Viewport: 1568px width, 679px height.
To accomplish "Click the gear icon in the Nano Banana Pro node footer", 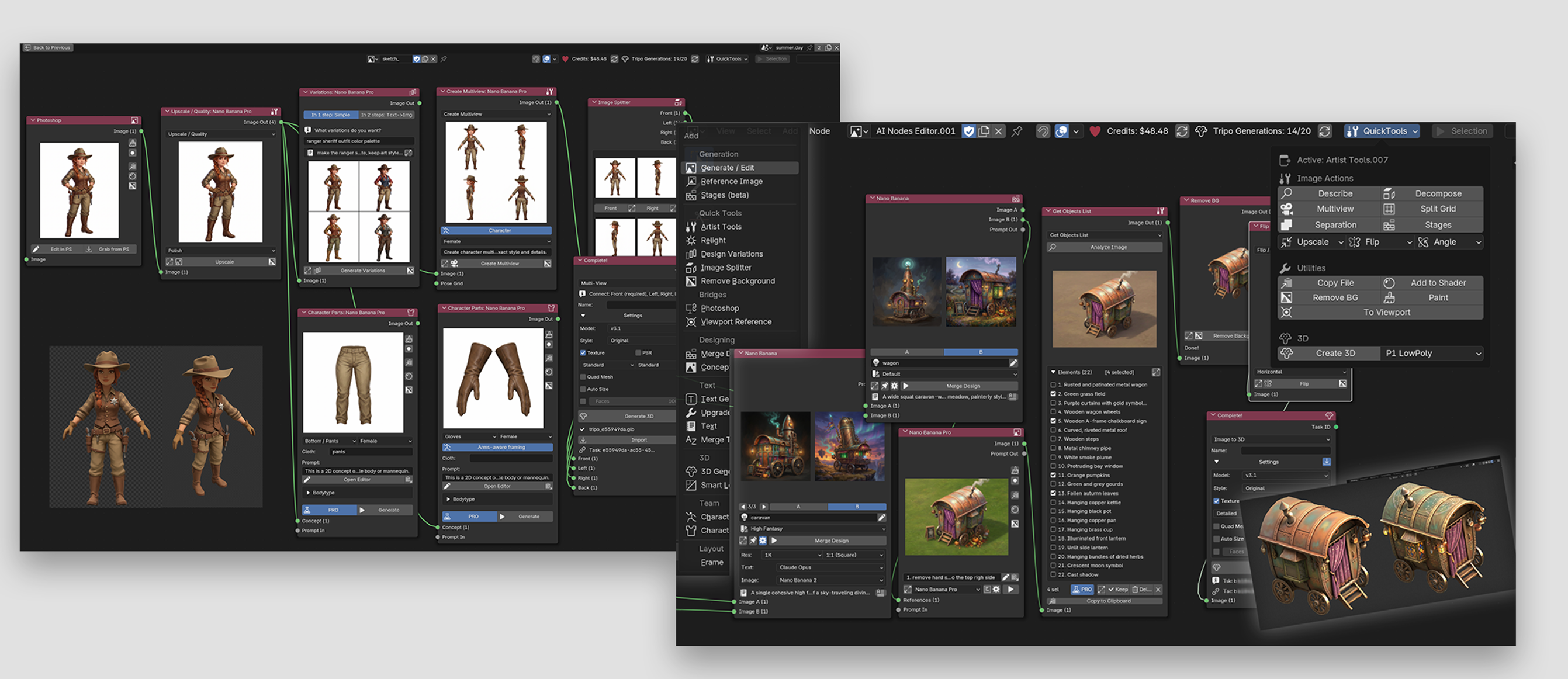I will tap(996, 589).
